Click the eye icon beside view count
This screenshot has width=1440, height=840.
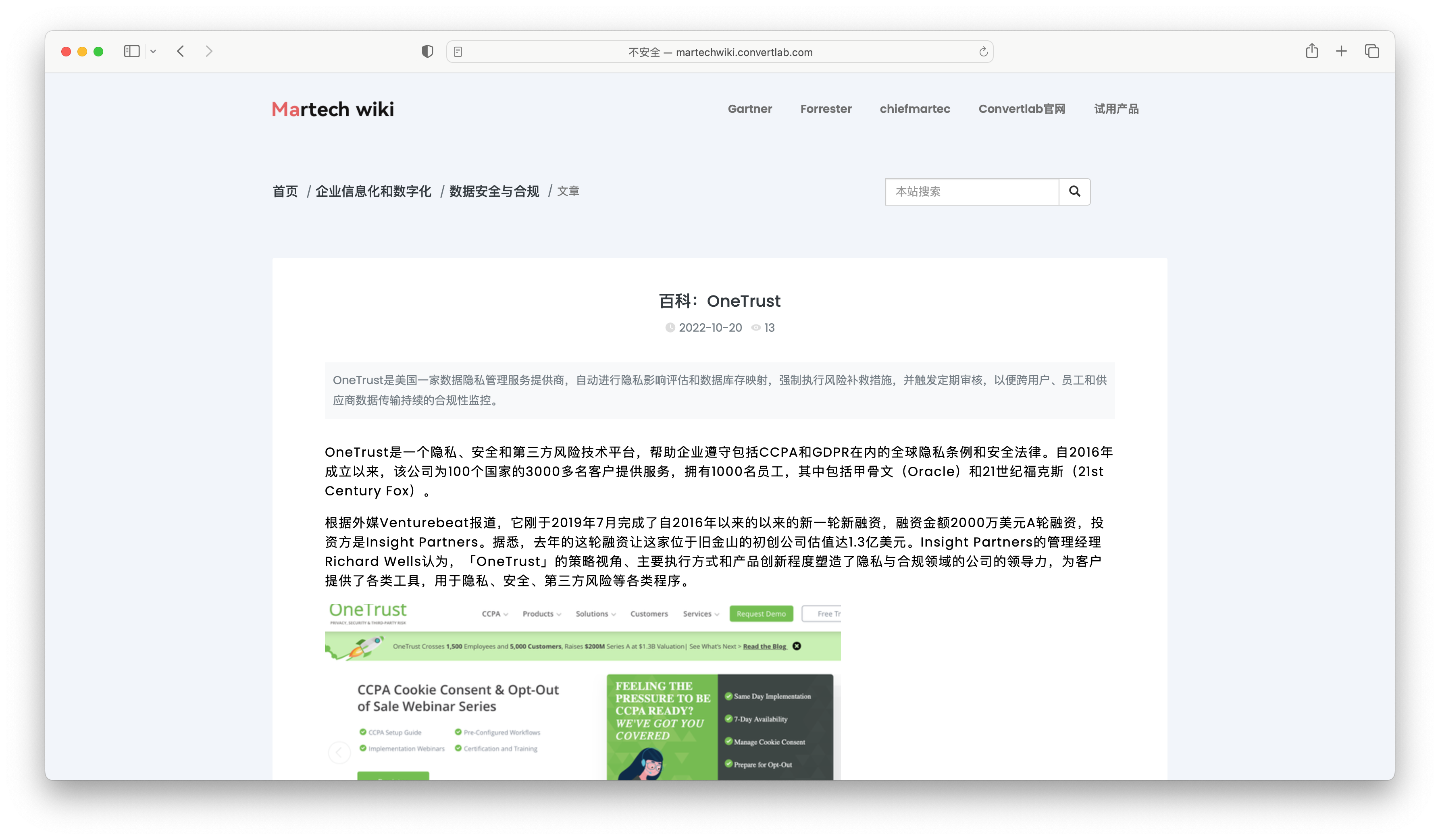pyautogui.click(x=755, y=327)
